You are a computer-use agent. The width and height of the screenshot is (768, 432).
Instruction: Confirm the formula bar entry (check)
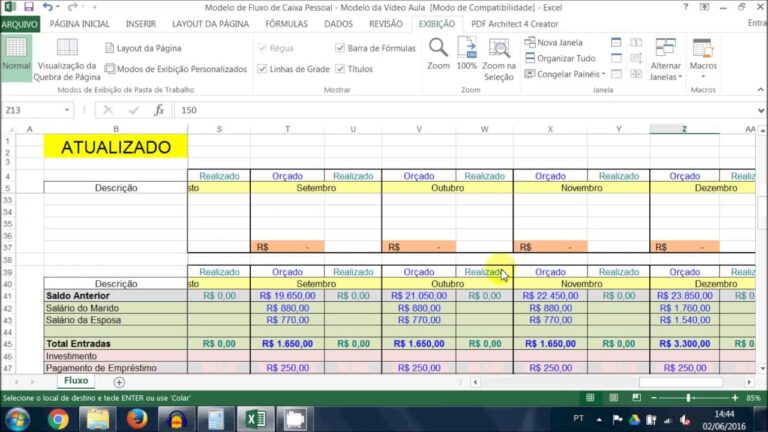pos(134,110)
